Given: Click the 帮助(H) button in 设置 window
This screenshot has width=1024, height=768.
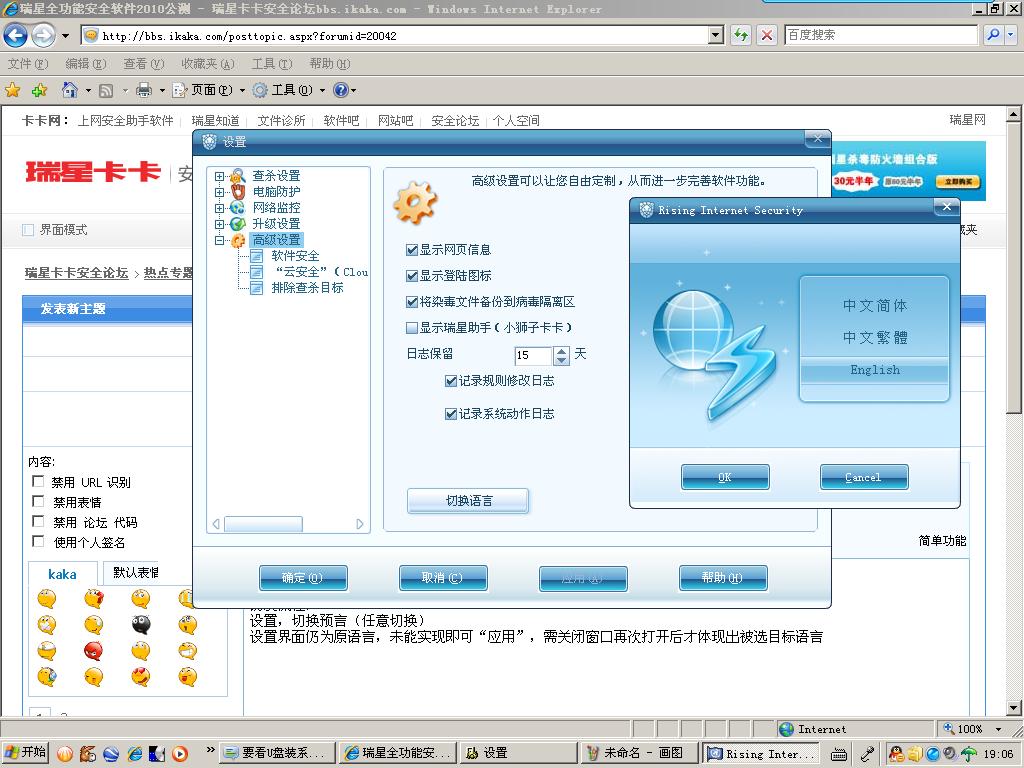Looking at the screenshot, I should coord(723,578).
